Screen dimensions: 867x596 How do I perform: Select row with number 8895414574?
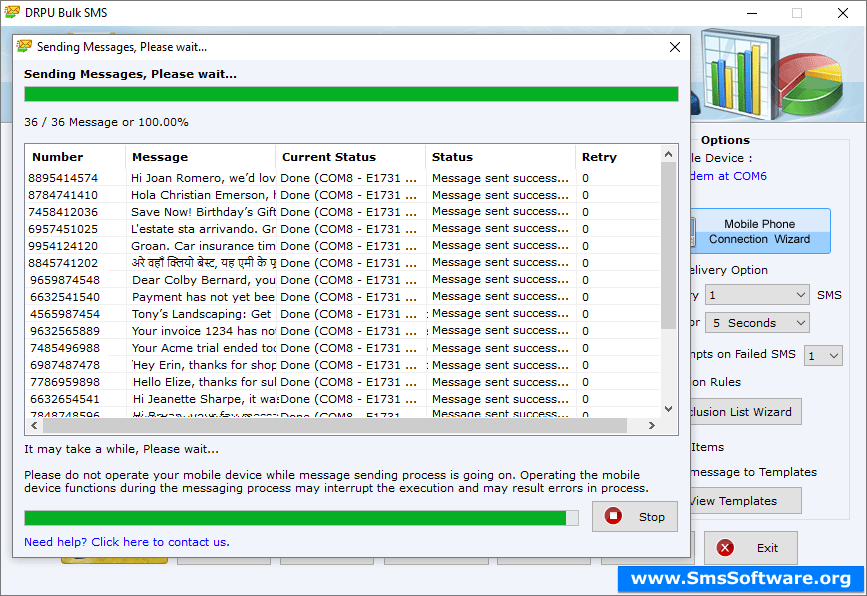tap(343, 178)
